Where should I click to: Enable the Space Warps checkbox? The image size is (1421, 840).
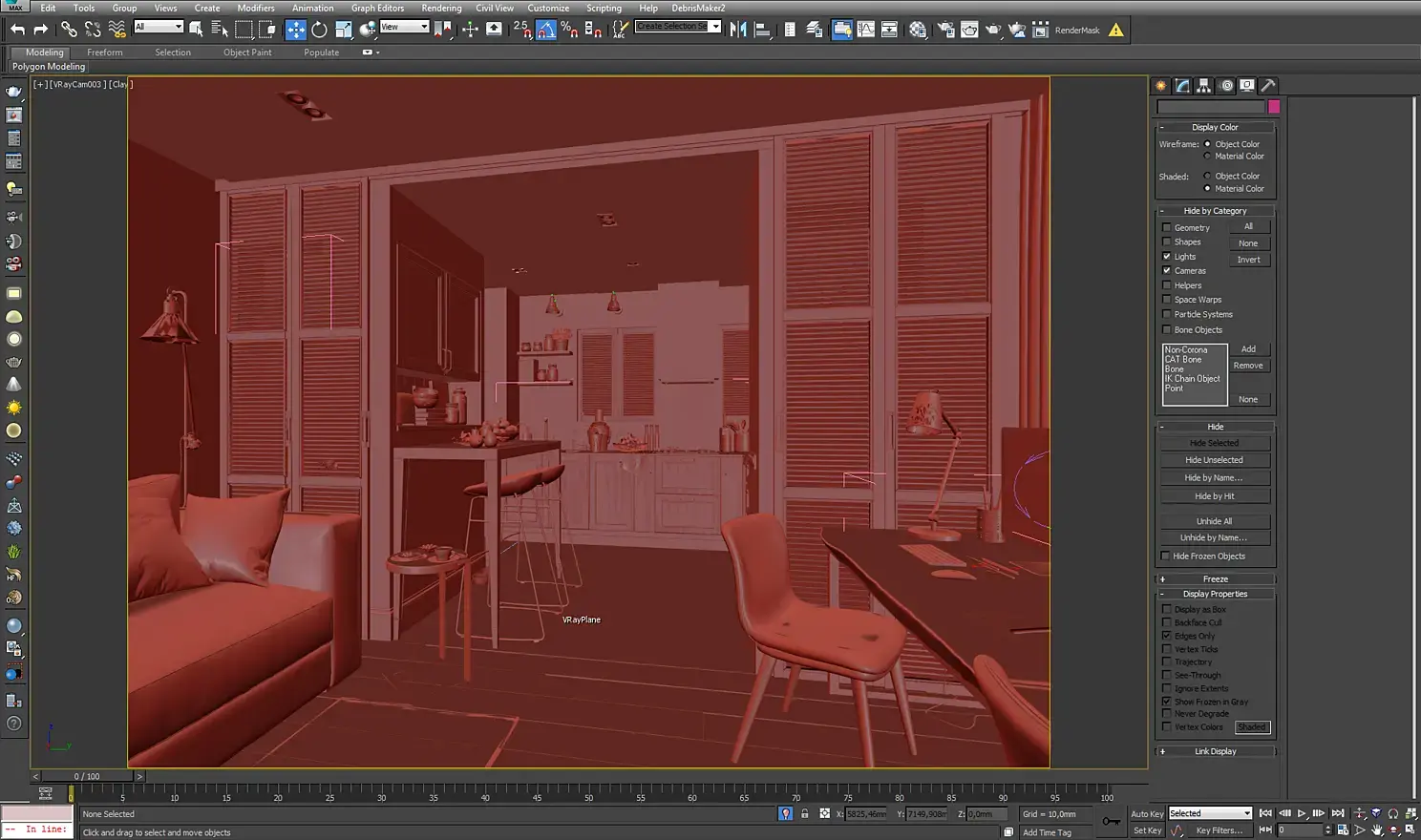pyautogui.click(x=1166, y=300)
